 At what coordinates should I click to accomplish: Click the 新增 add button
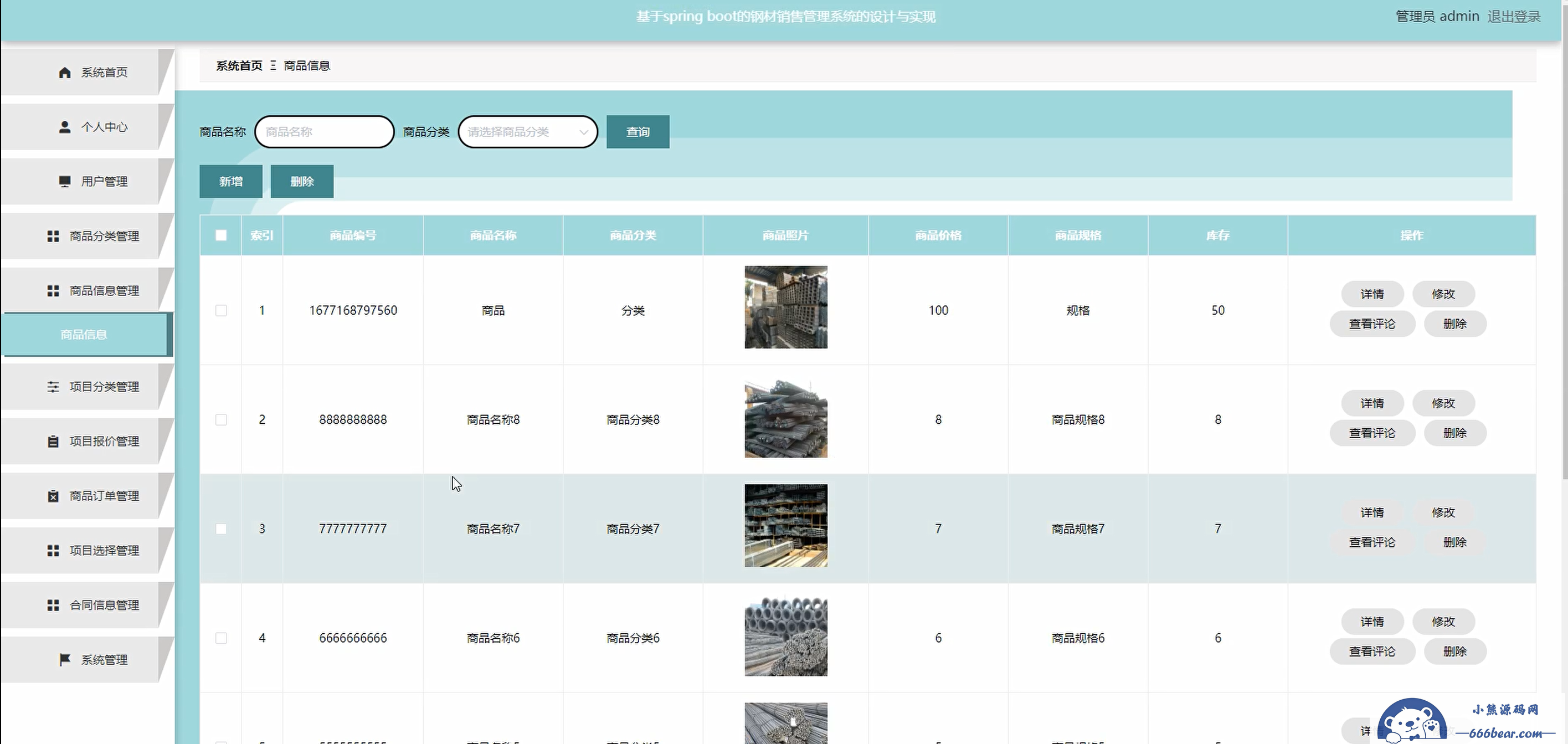coord(231,182)
